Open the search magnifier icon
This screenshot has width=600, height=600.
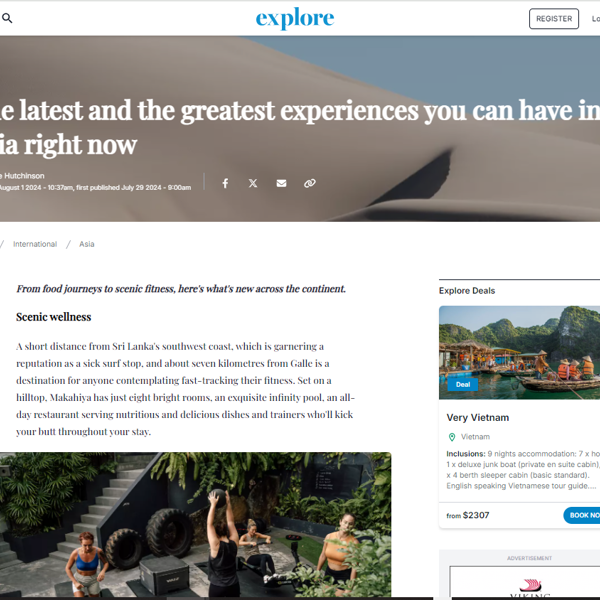7,18
